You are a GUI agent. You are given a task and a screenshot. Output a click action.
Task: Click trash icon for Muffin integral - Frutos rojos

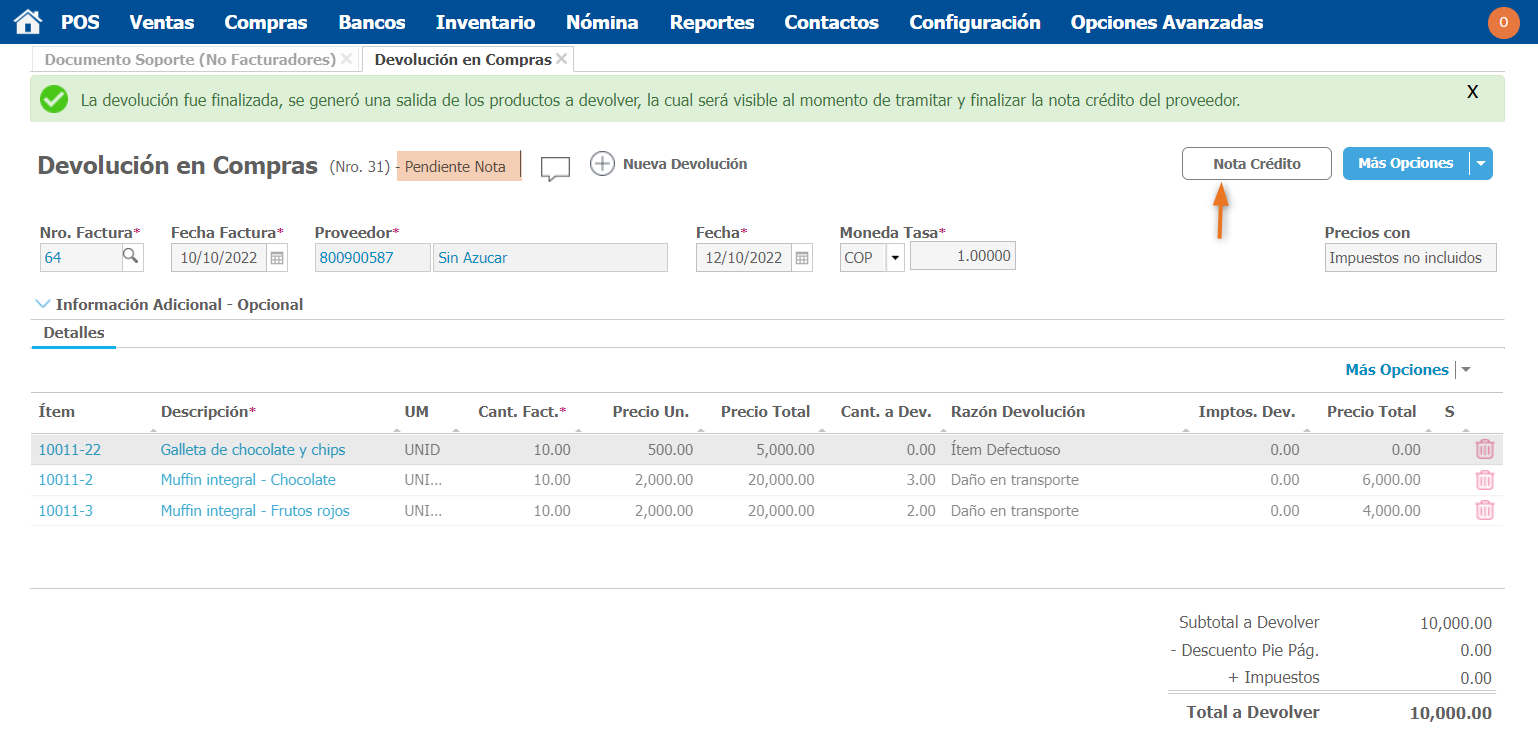[1484, 511]
